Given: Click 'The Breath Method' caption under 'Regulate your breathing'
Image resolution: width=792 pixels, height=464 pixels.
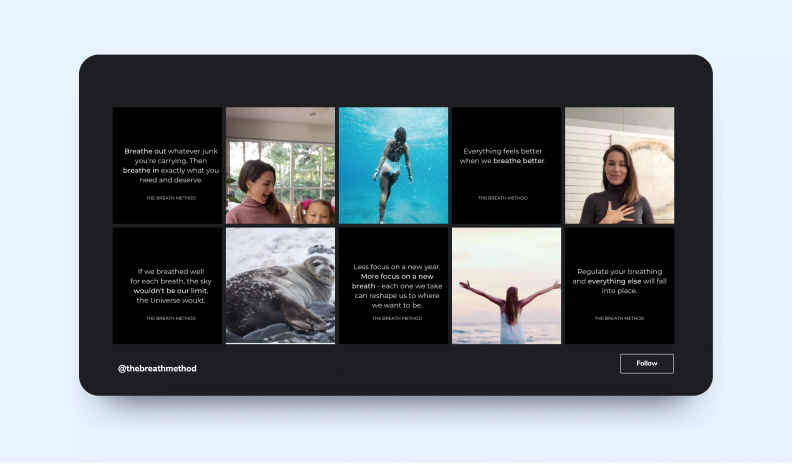Looking at the screenshot, I should tap(619, 318).
